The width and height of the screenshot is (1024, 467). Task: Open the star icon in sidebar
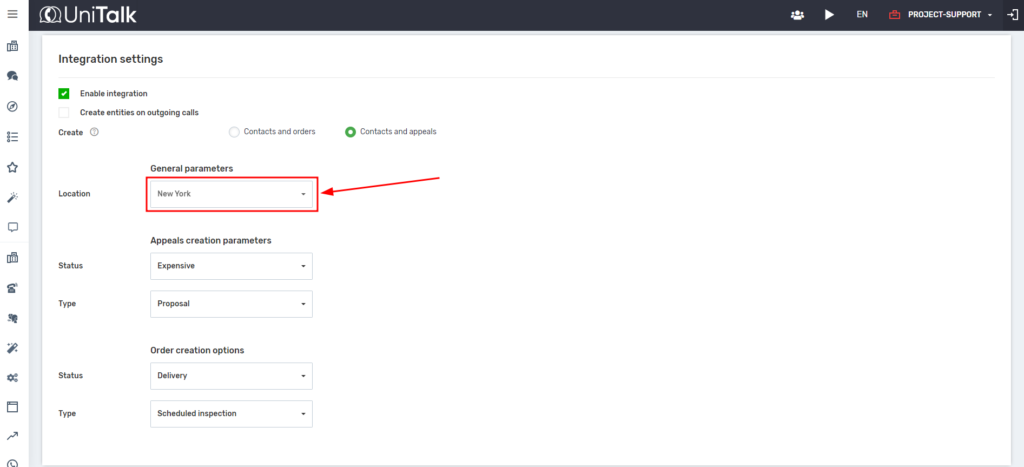tap(13, 167)
